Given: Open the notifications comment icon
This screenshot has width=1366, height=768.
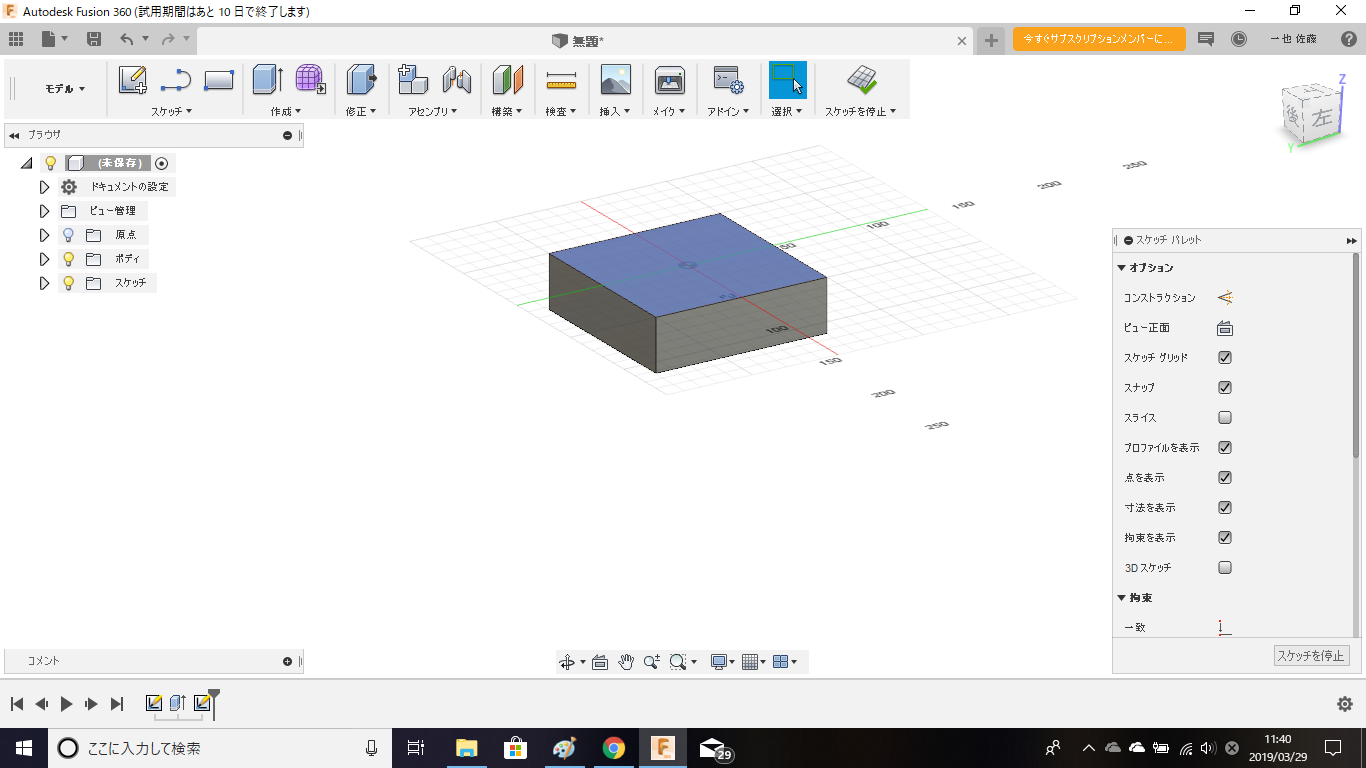Looking at the screenshot, I should pos(1206,39).
